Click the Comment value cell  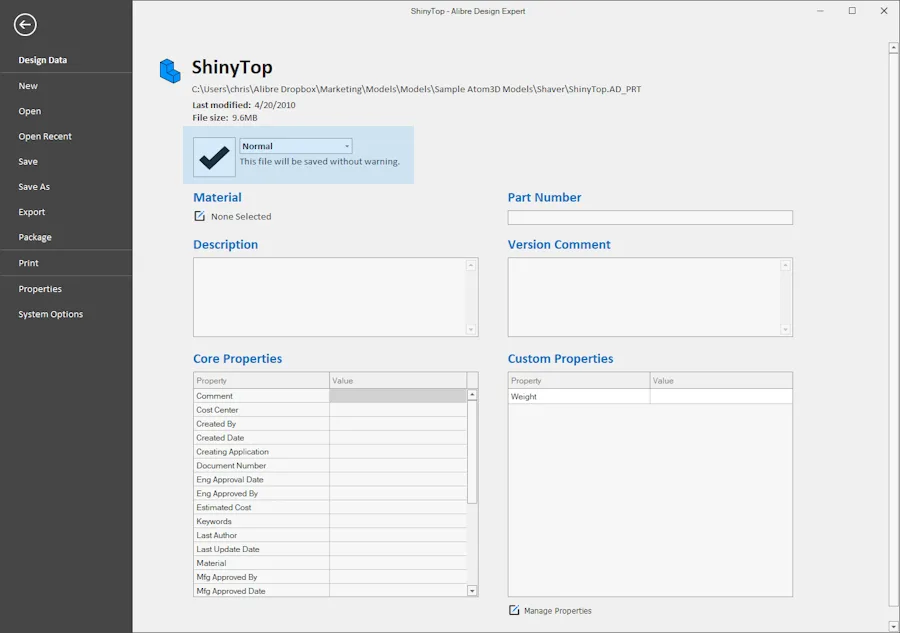398,395
